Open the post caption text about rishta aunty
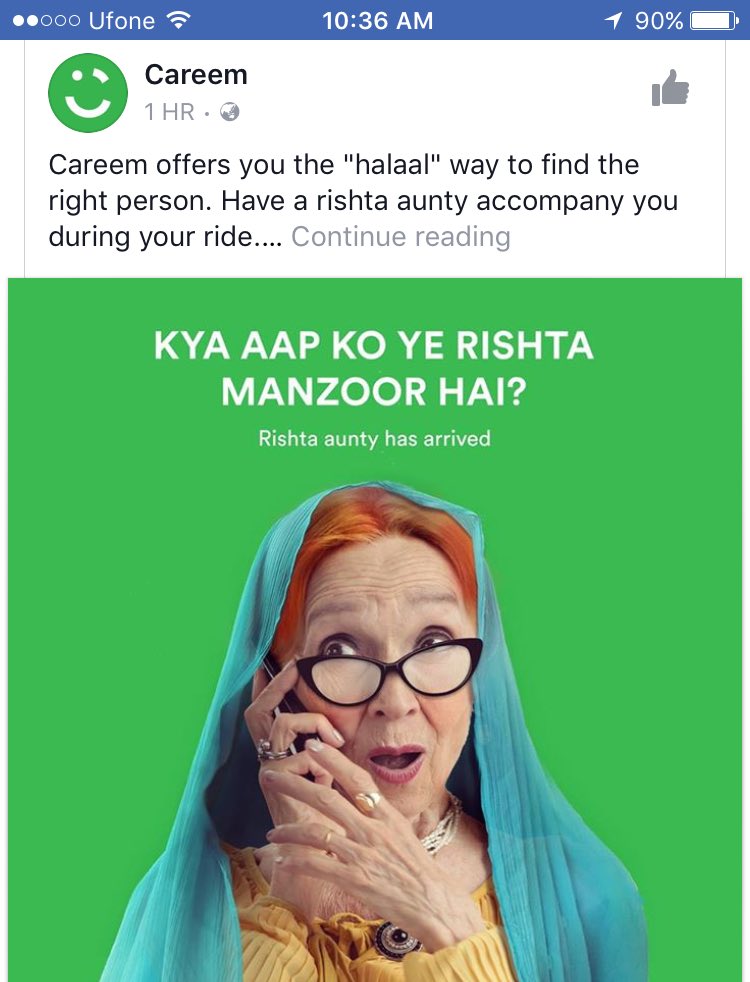 (x=363, y=200)
